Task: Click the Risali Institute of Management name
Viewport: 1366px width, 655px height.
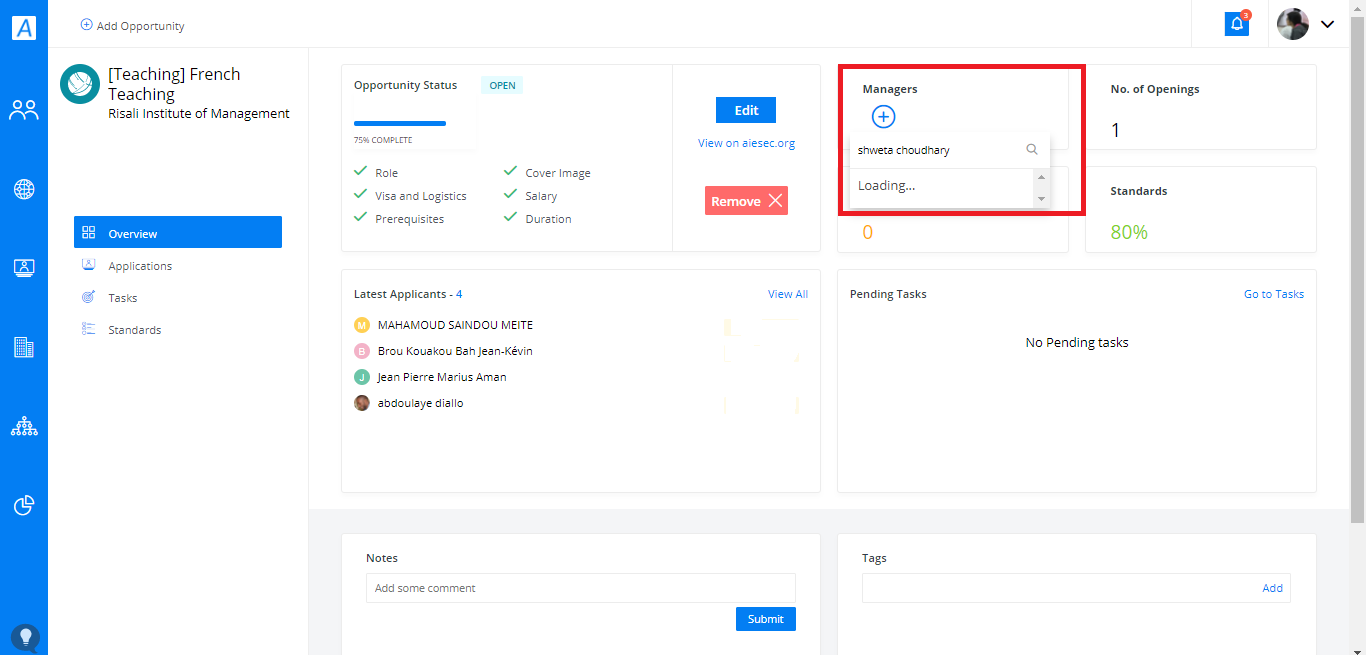Action: (x=199, y=114)
